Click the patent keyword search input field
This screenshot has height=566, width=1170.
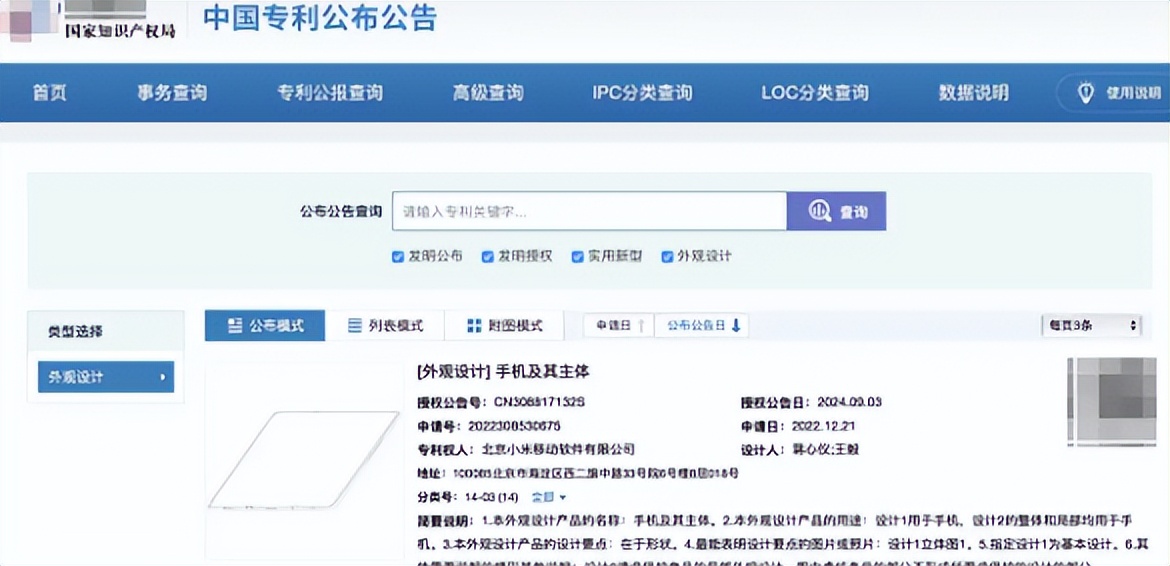pyautogui.click(x=589, y=211)
